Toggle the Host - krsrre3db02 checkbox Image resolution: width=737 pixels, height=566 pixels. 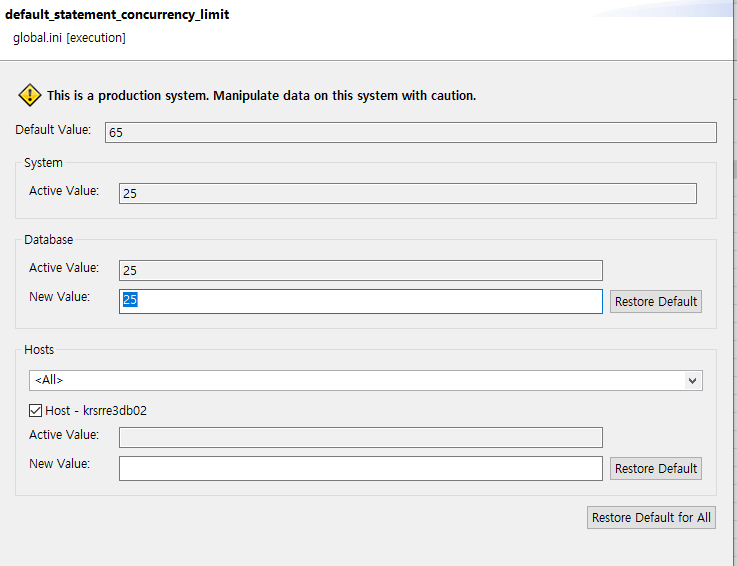pyautogui.click(x=35, y=411)
